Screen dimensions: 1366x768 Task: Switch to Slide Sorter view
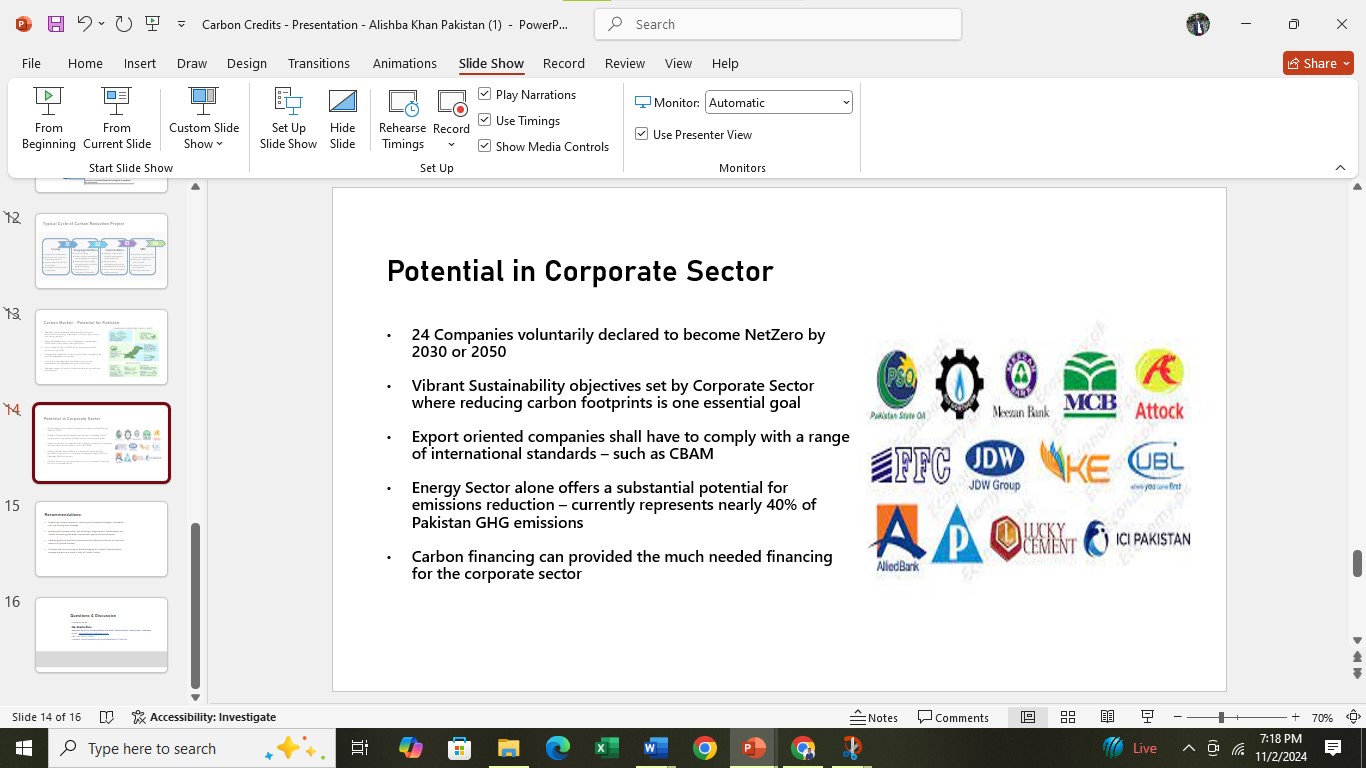coord(1068,717)
